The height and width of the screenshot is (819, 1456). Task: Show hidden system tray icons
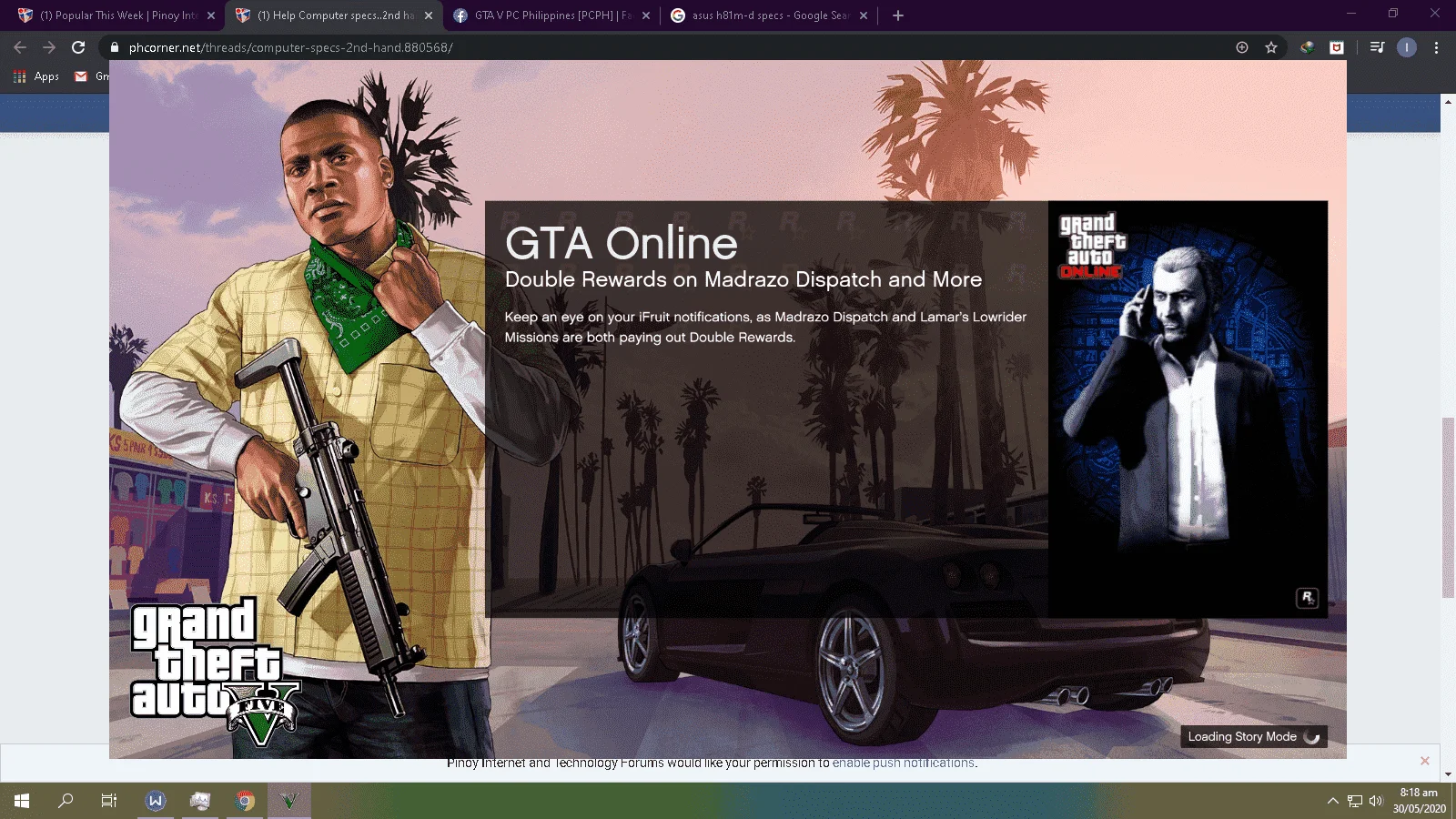tap(1333, 801)
